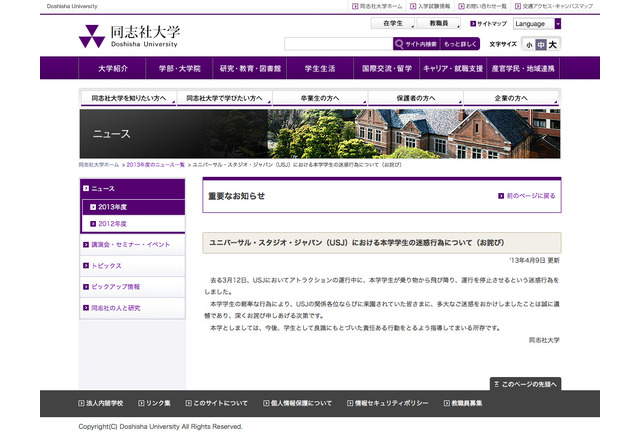Click the USJ apology article title
The width and height of the screenshot is (640, 437).
pyautogui.click(x=356, y=243)
